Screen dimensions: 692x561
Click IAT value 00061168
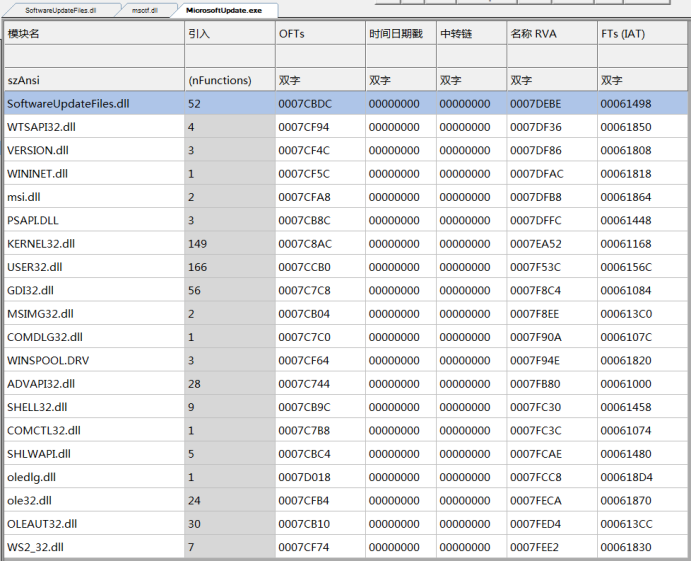coord(643,244)
